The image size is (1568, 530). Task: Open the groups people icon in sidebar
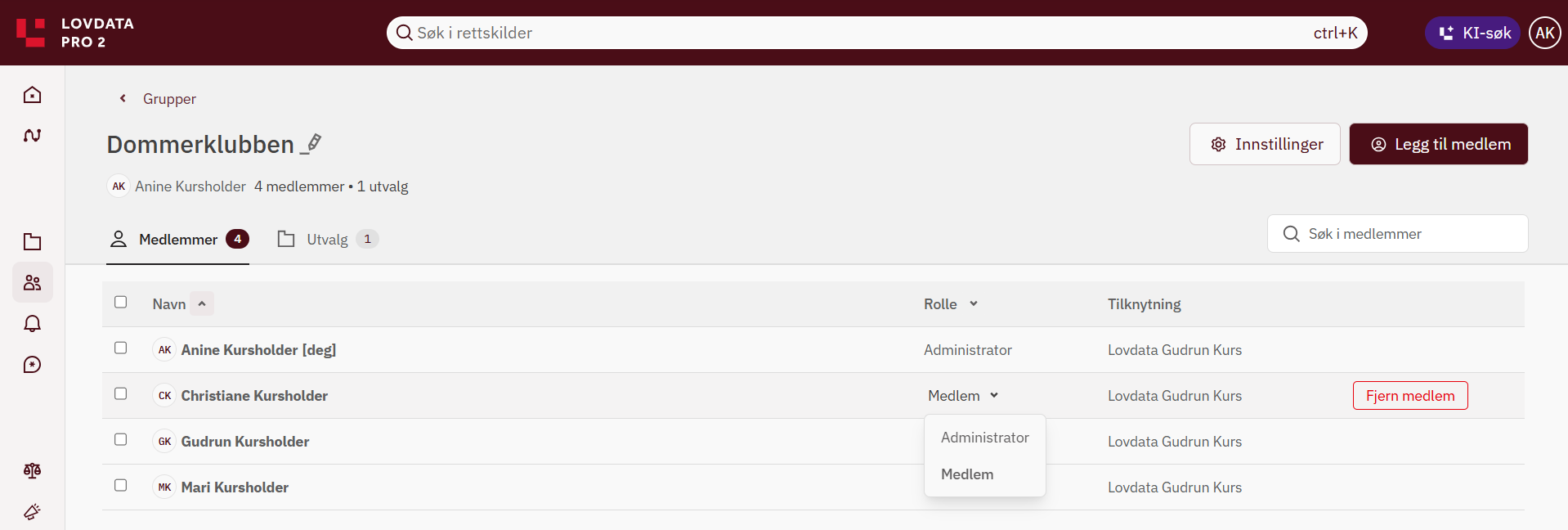coord(32,283)
